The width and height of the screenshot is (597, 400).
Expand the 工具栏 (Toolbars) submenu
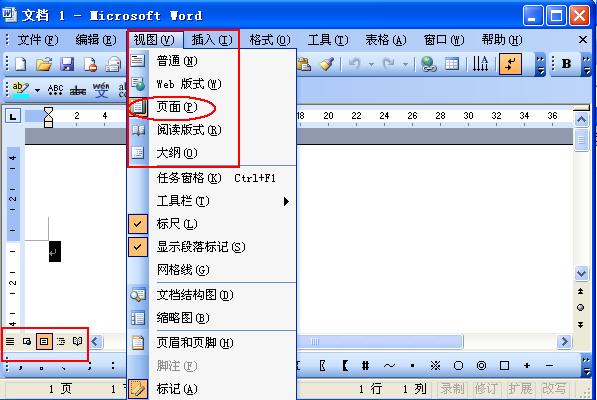tap(212, 201)
